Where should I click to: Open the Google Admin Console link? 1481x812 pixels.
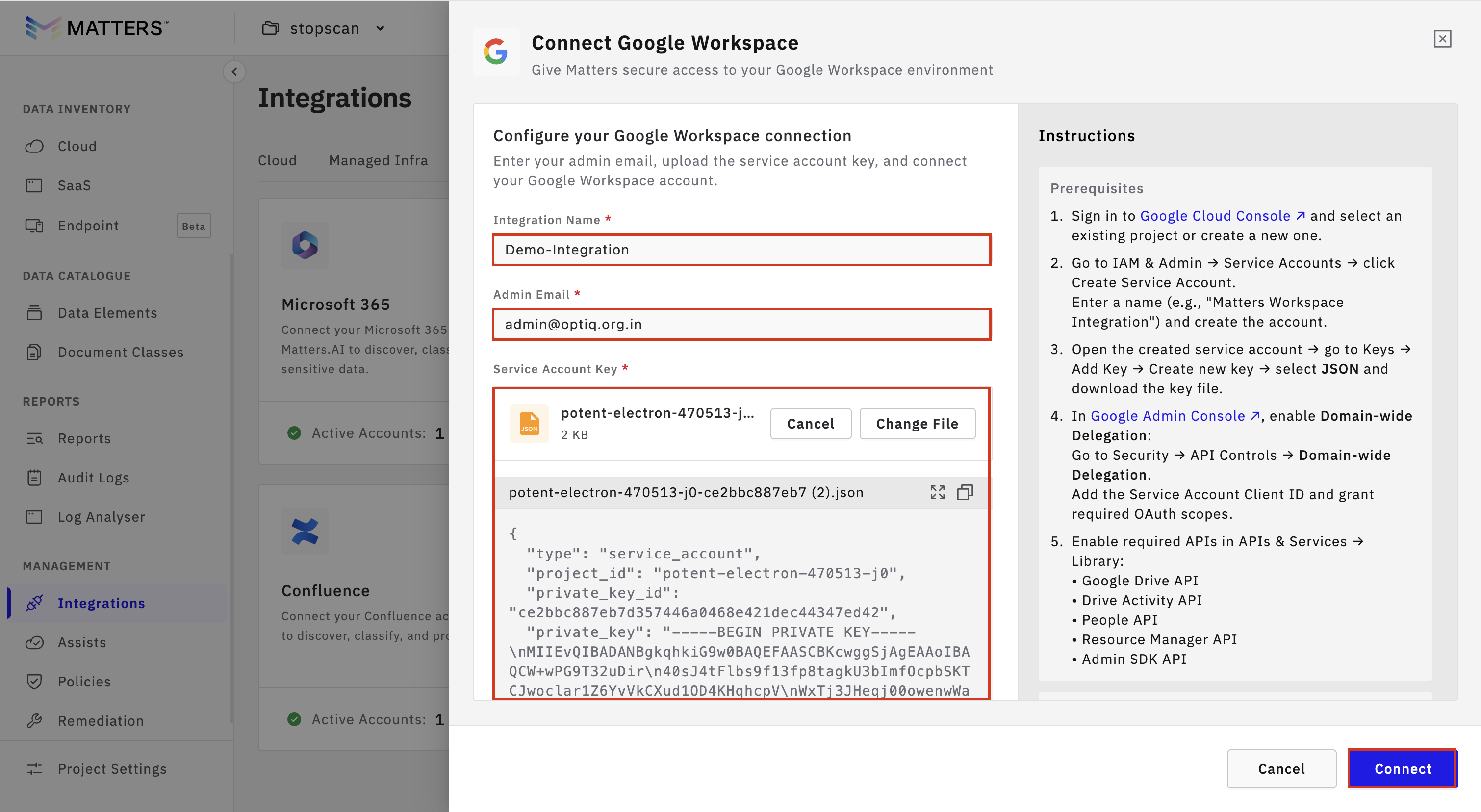[1175, 415]
